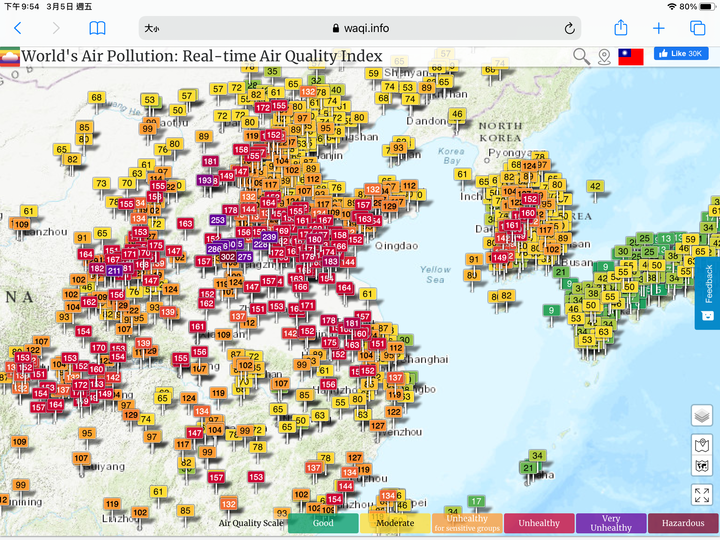This screenshot has width=720, height=540.
Task: Select the green 17 AQI marker
Action: pyautogui.click(x=476, y=501)
